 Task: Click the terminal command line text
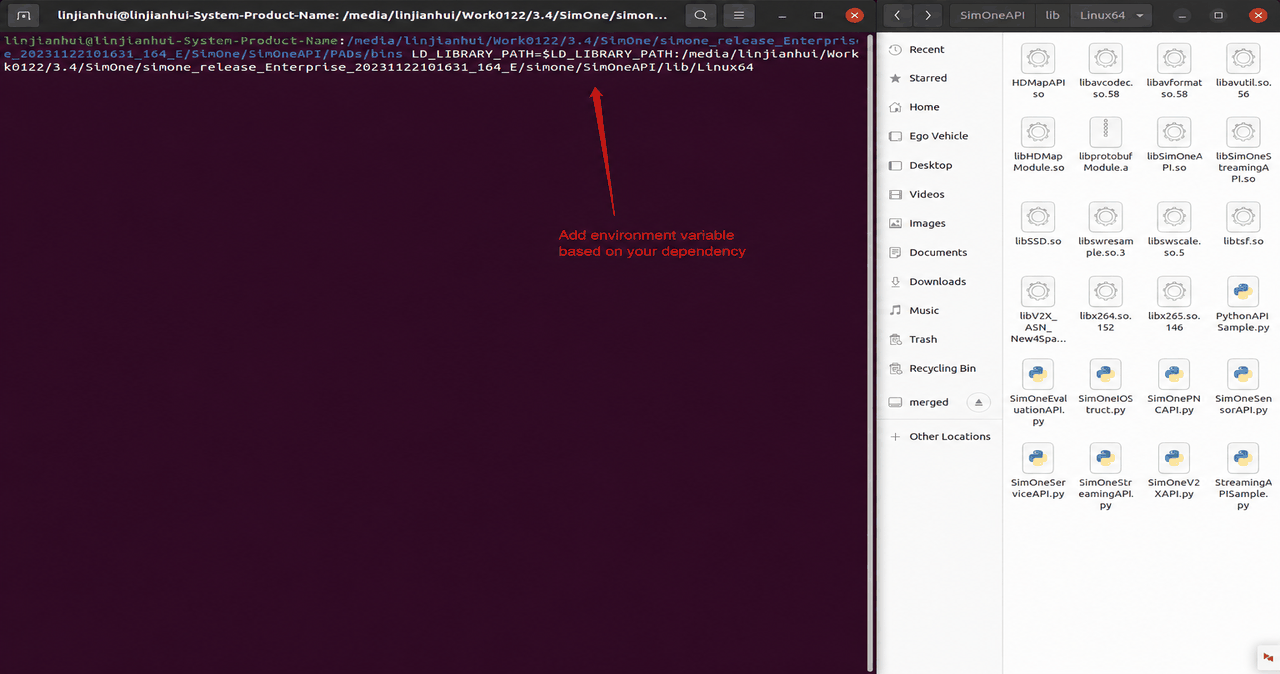pos(430,54)
